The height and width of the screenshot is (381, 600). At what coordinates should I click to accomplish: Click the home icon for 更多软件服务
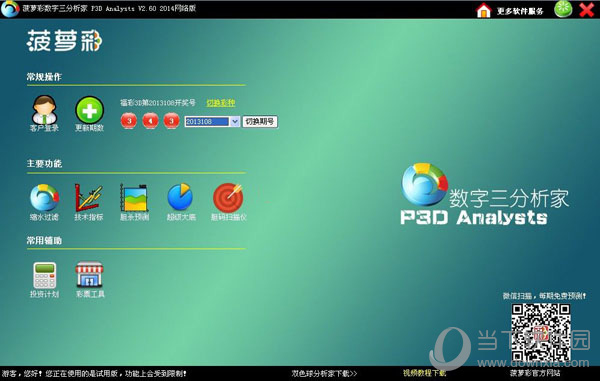(x=484, y=10)
